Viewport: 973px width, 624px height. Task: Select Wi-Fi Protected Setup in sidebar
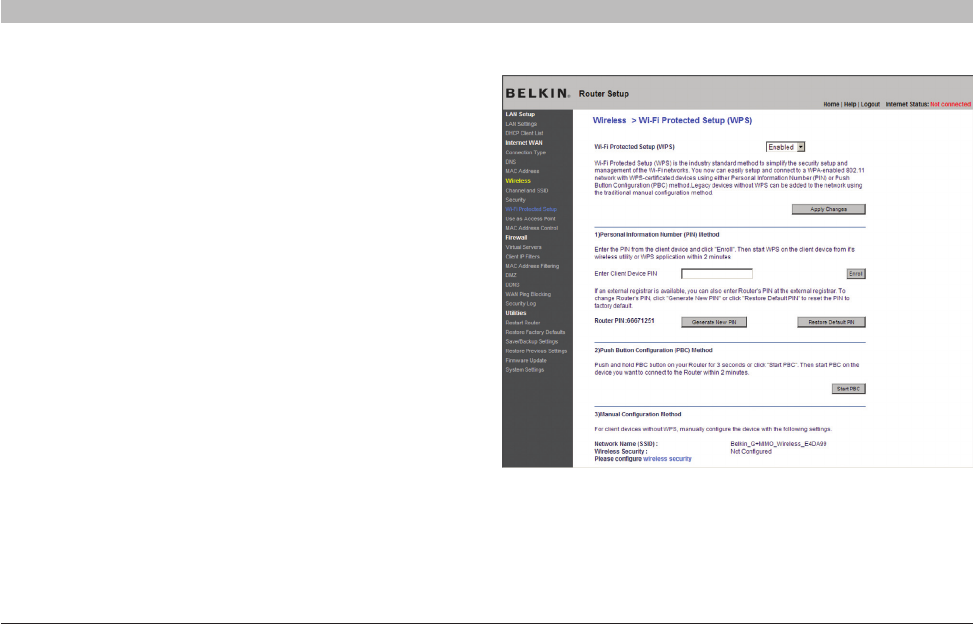(x=531, y=209)
